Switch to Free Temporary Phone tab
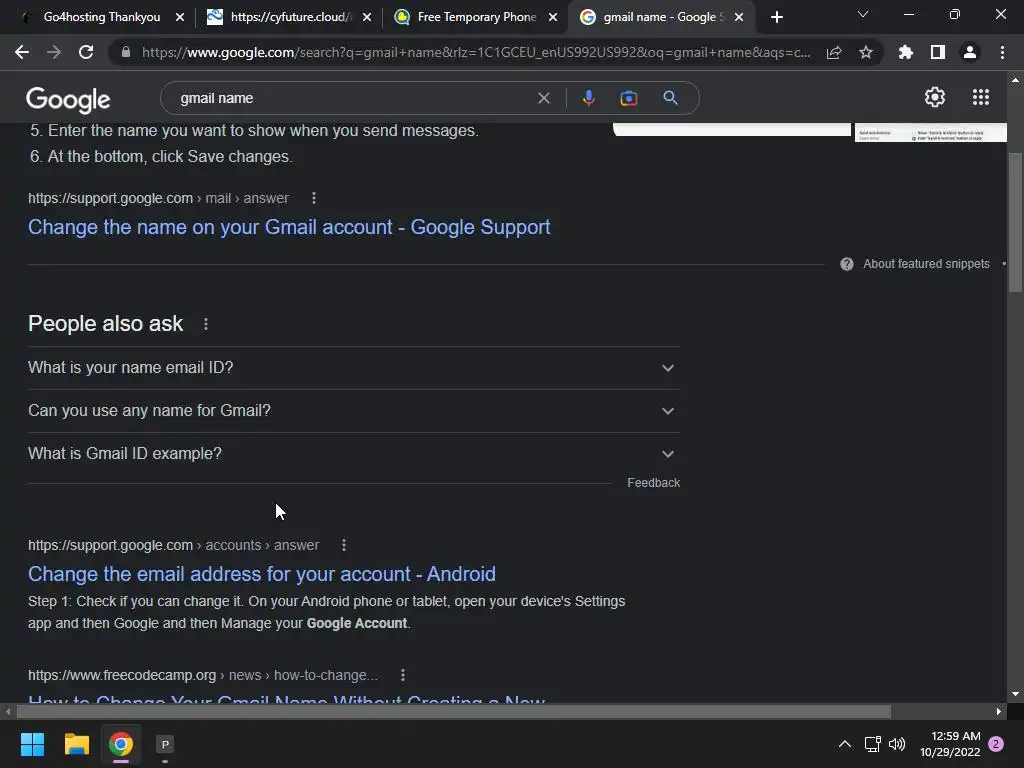 [477, 17]
